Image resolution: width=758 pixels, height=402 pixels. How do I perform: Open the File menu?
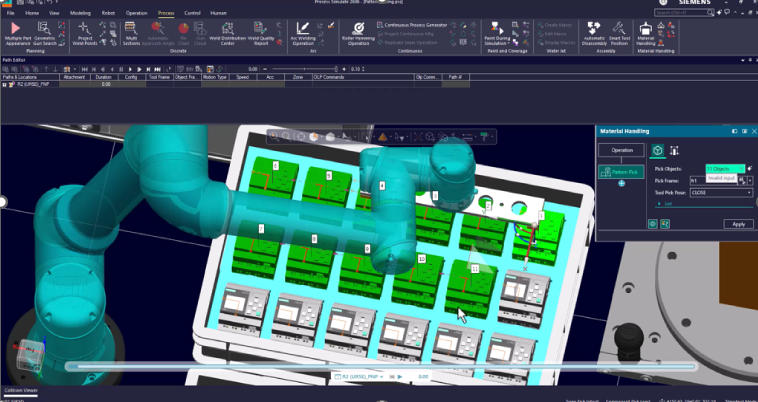click(x=11, y=13)
